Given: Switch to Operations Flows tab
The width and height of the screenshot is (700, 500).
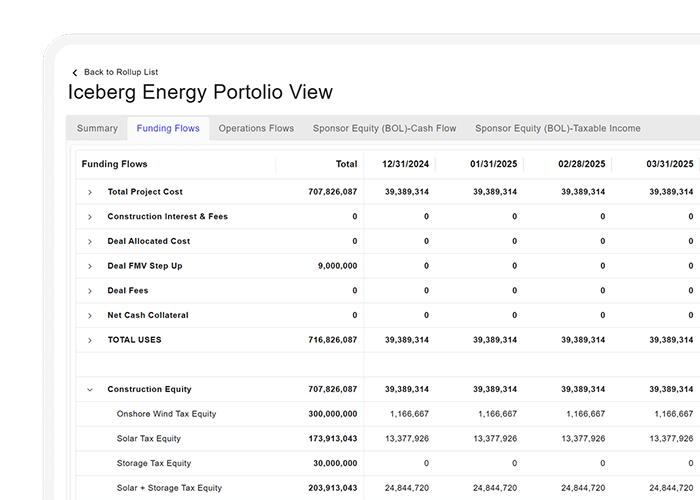Looking at the screenshot, I should click(x=256, y=128).
